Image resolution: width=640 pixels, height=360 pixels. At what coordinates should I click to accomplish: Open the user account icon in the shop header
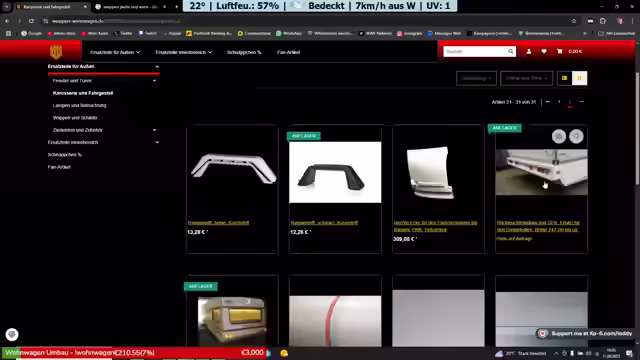click(529, 51)
